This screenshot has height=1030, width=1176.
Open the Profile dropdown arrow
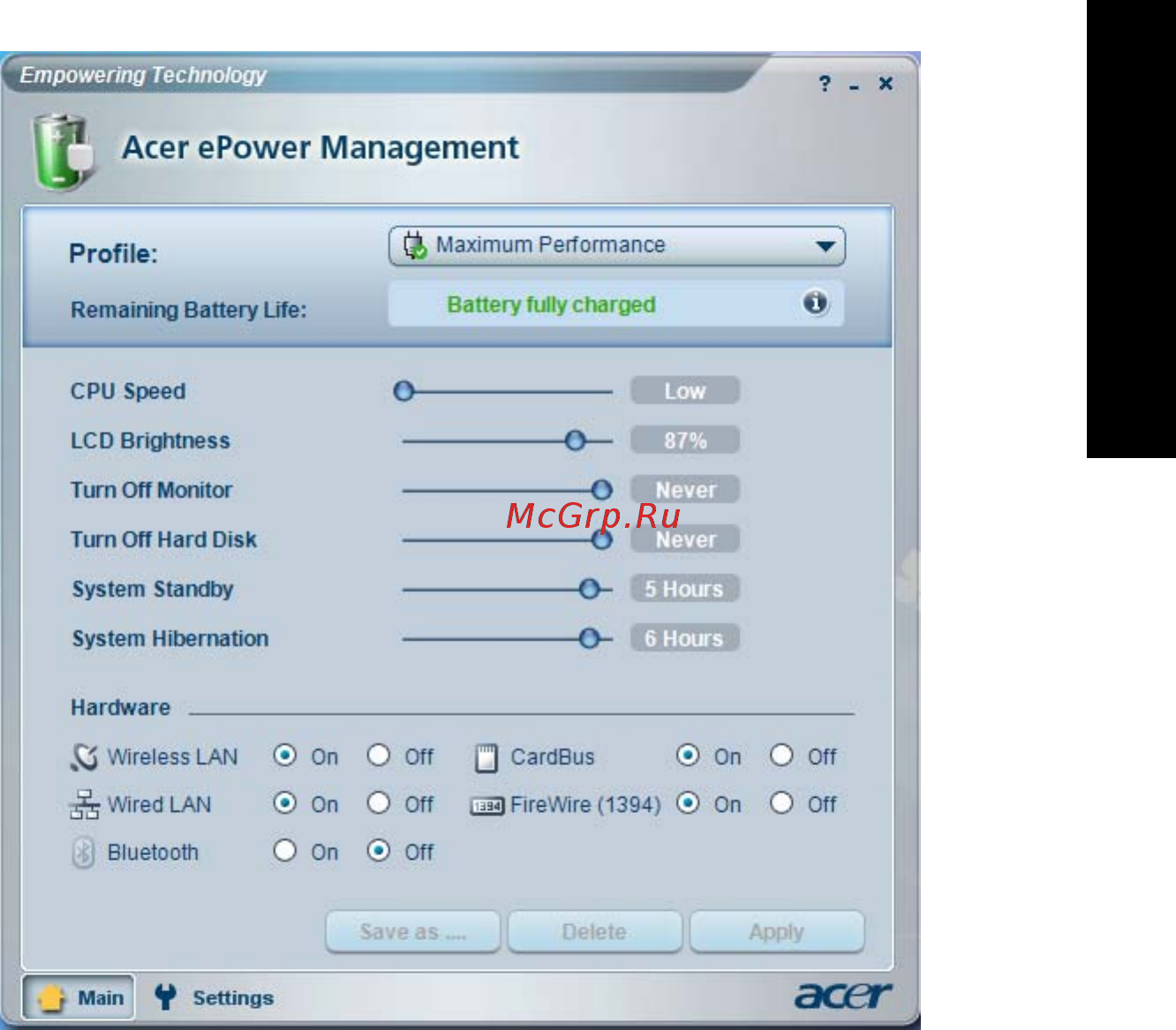(825, 246)
